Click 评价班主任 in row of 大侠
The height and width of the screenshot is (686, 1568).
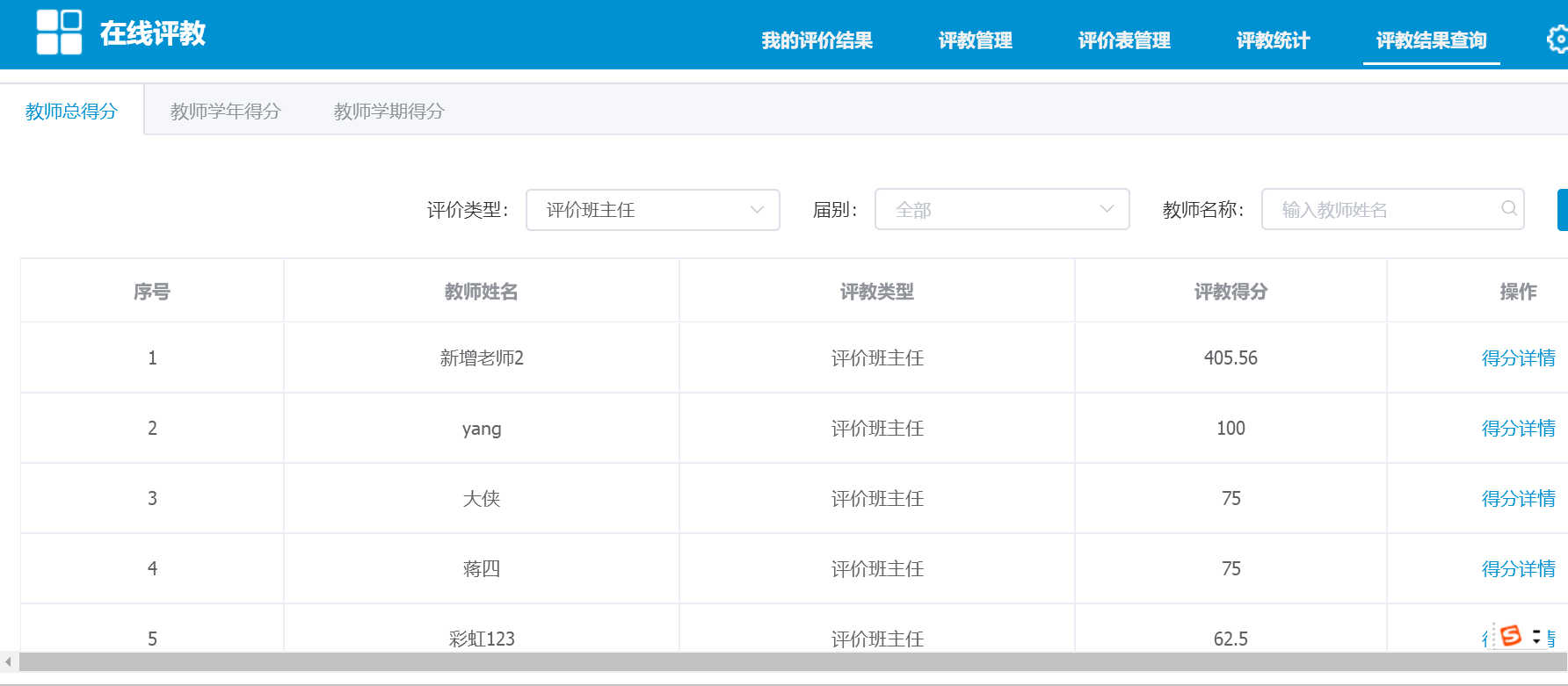coord(877,498)
